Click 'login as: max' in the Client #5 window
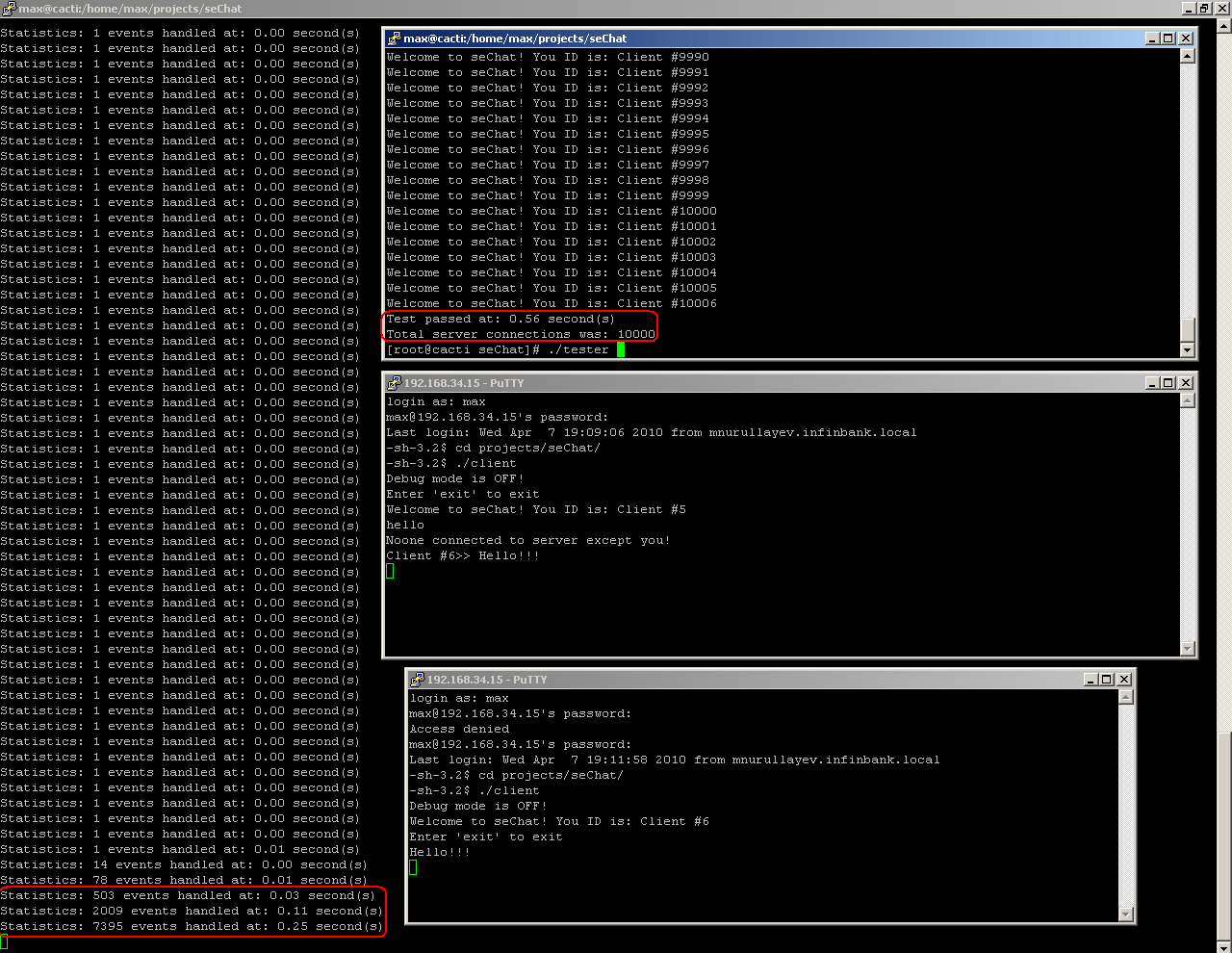 [436, 401]
